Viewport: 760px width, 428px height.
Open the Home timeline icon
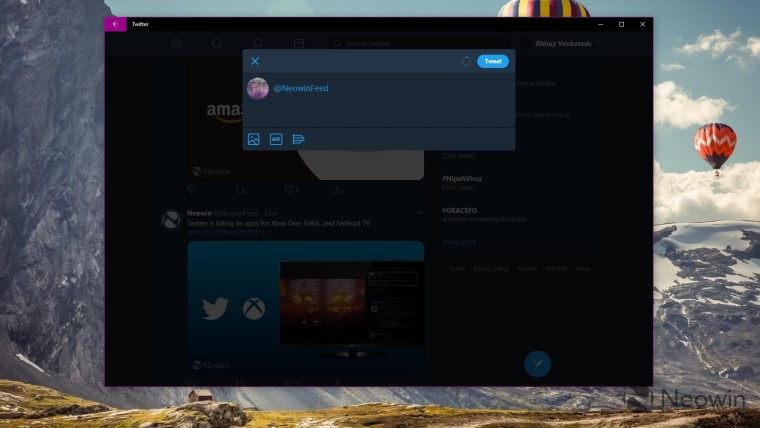[176, 44]
